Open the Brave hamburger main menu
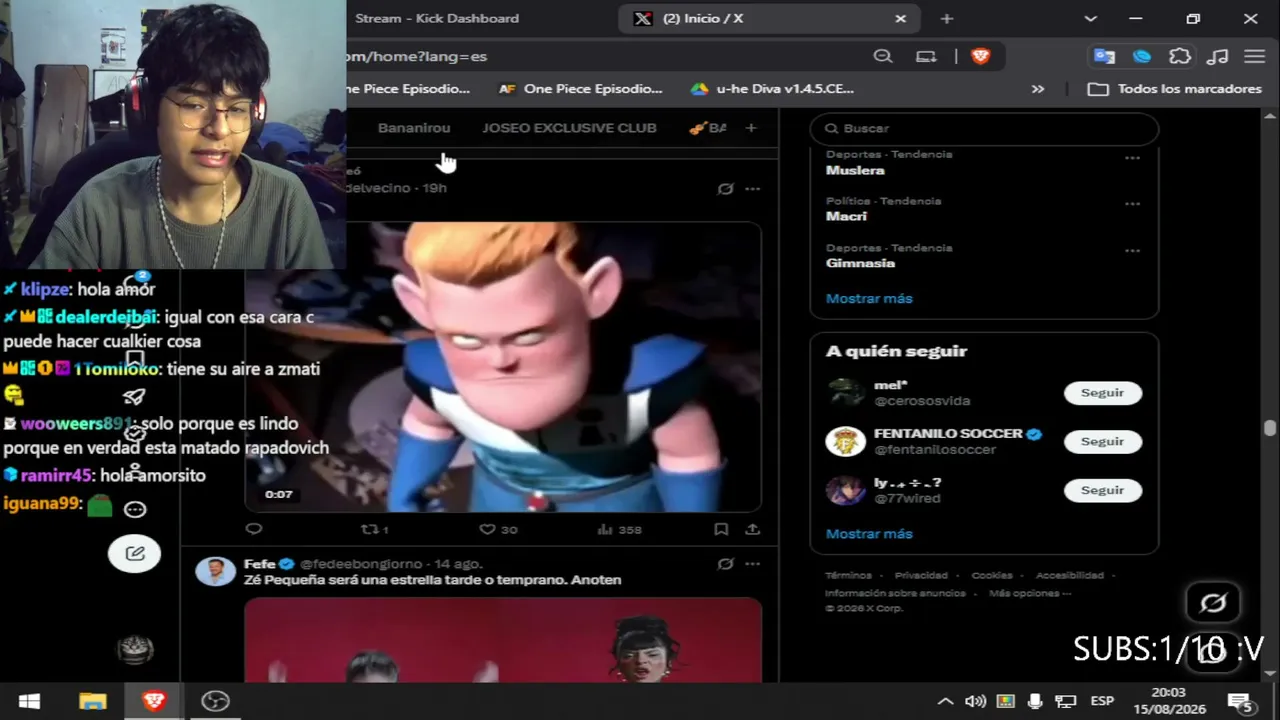The height and width of the screenshot is (720, 1280). [1254, 56]
